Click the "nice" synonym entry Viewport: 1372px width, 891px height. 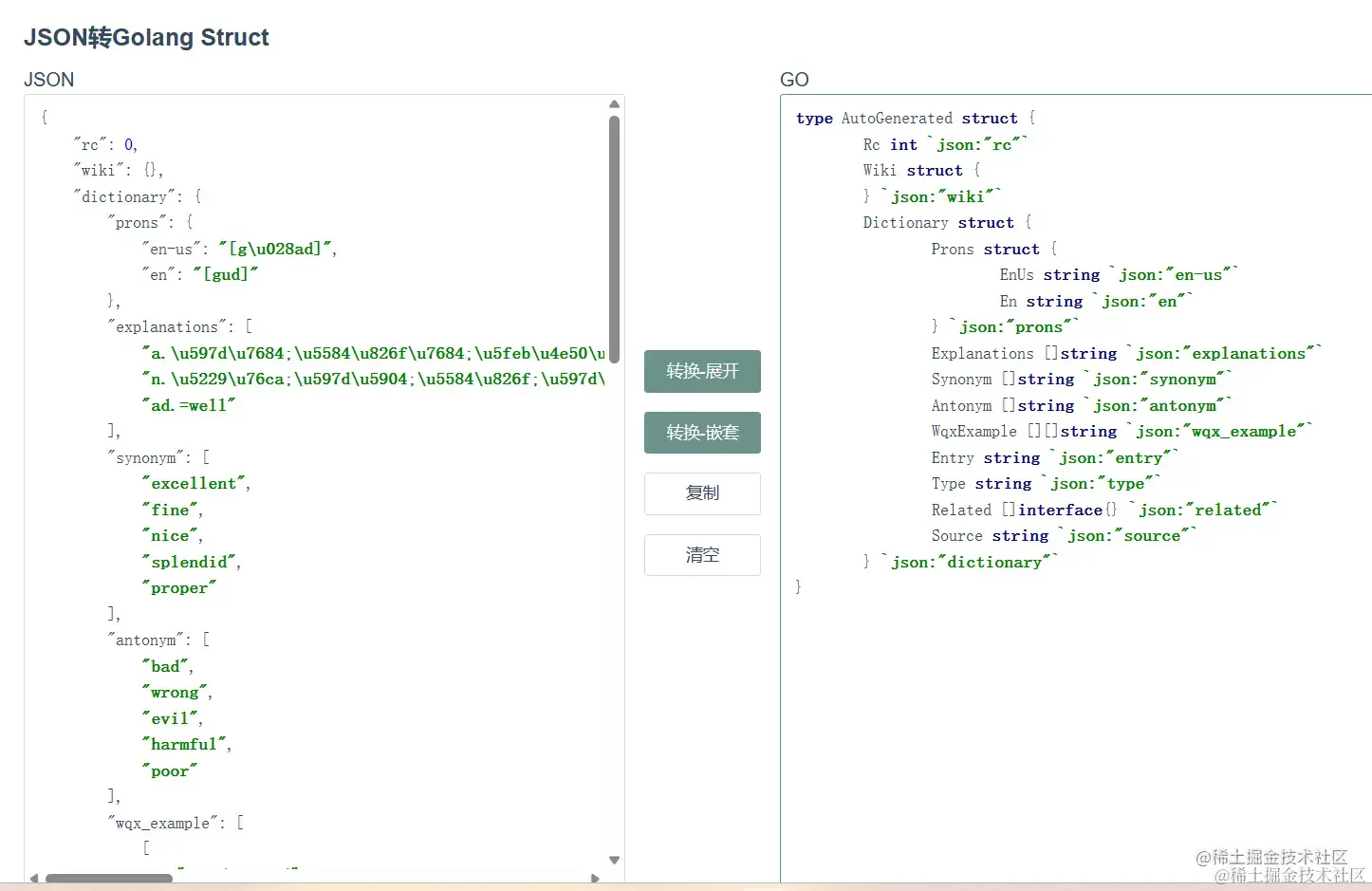tap(173, 536)
